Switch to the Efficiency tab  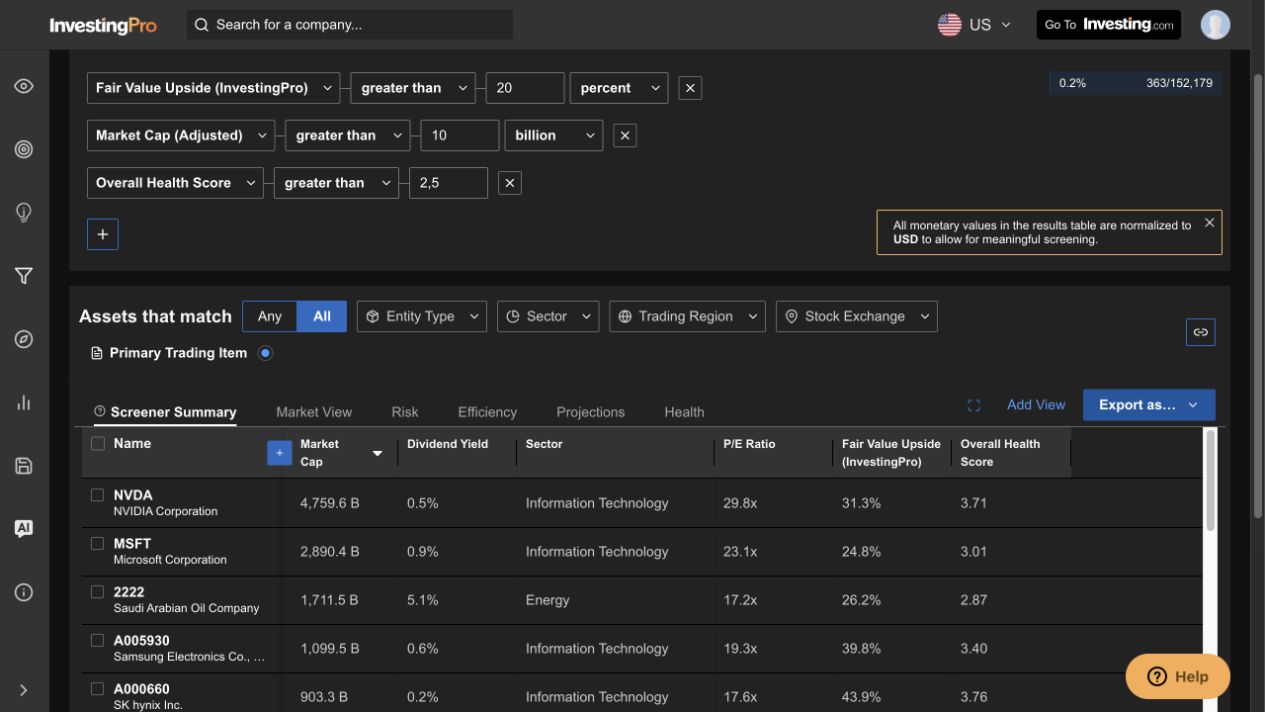pyautogui.click(x=487, y=412)
